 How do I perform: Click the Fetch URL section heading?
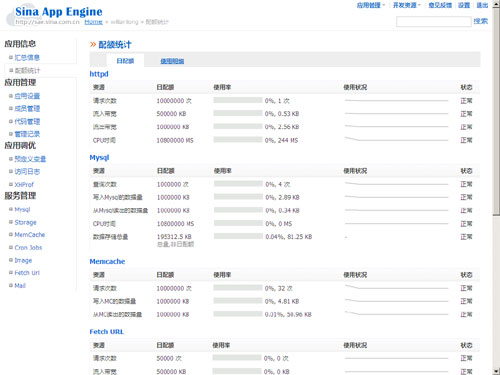pos(107,332)
